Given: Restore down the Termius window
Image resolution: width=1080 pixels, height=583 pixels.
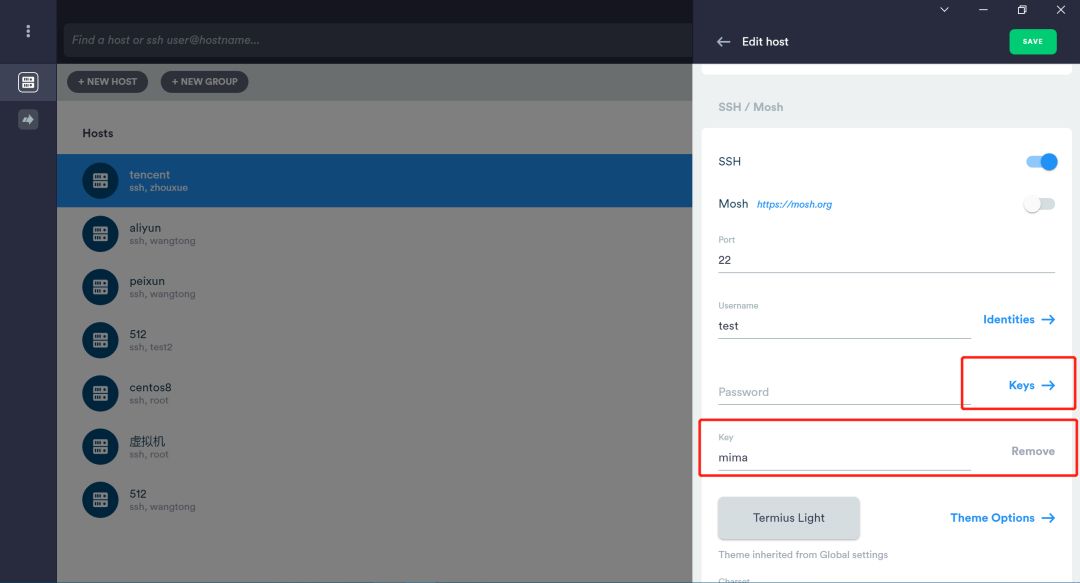Looking at the screenshot, I should tap(1022, 10).
